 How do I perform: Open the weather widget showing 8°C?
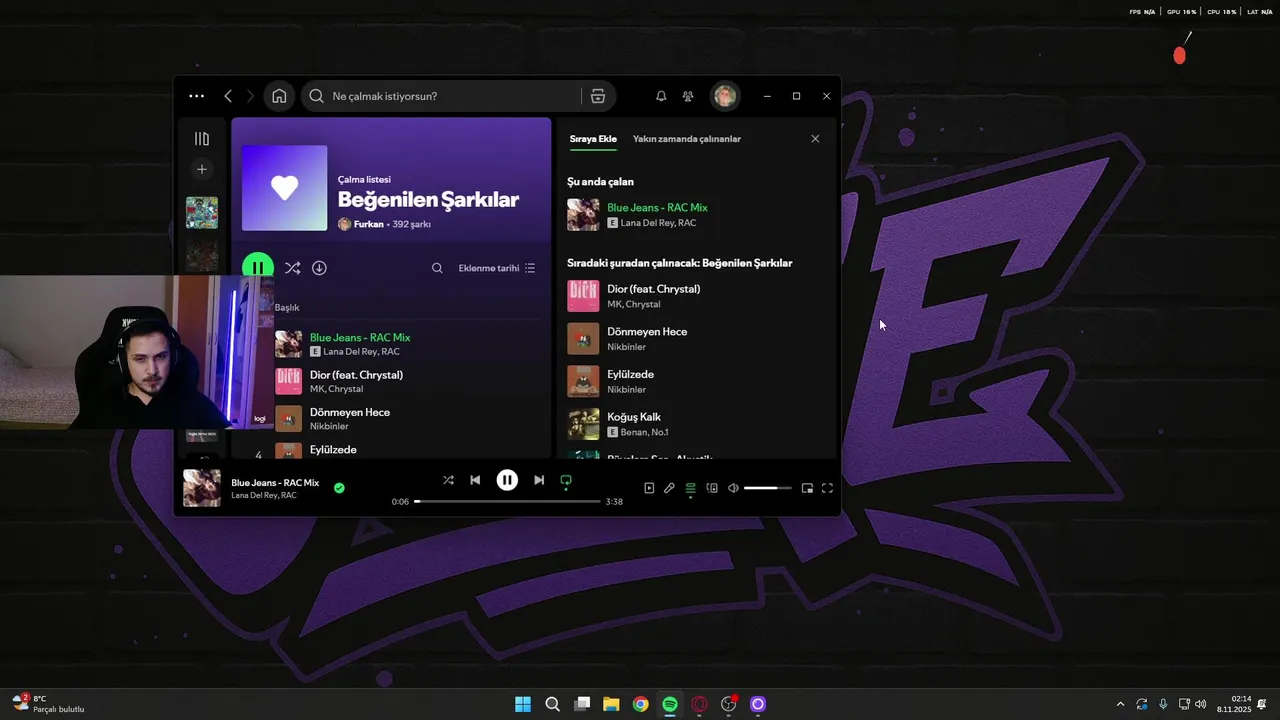tap(48, 704)
